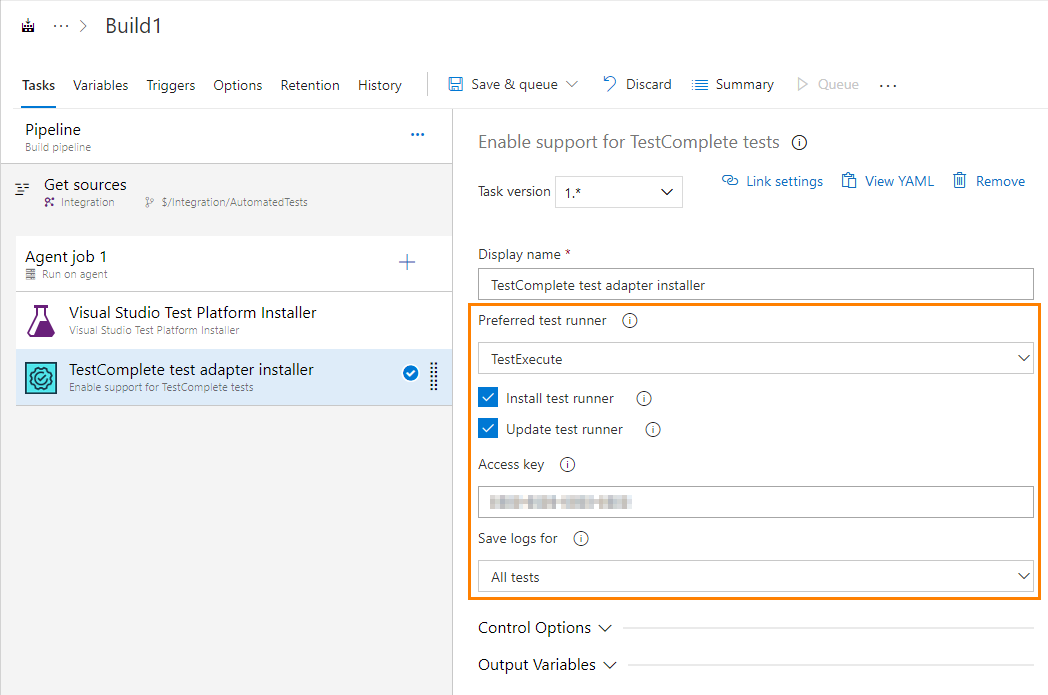The image size is (1048, 695).
Task: Click the Visual Studio Test flask icon
Action: coord(41,321)
